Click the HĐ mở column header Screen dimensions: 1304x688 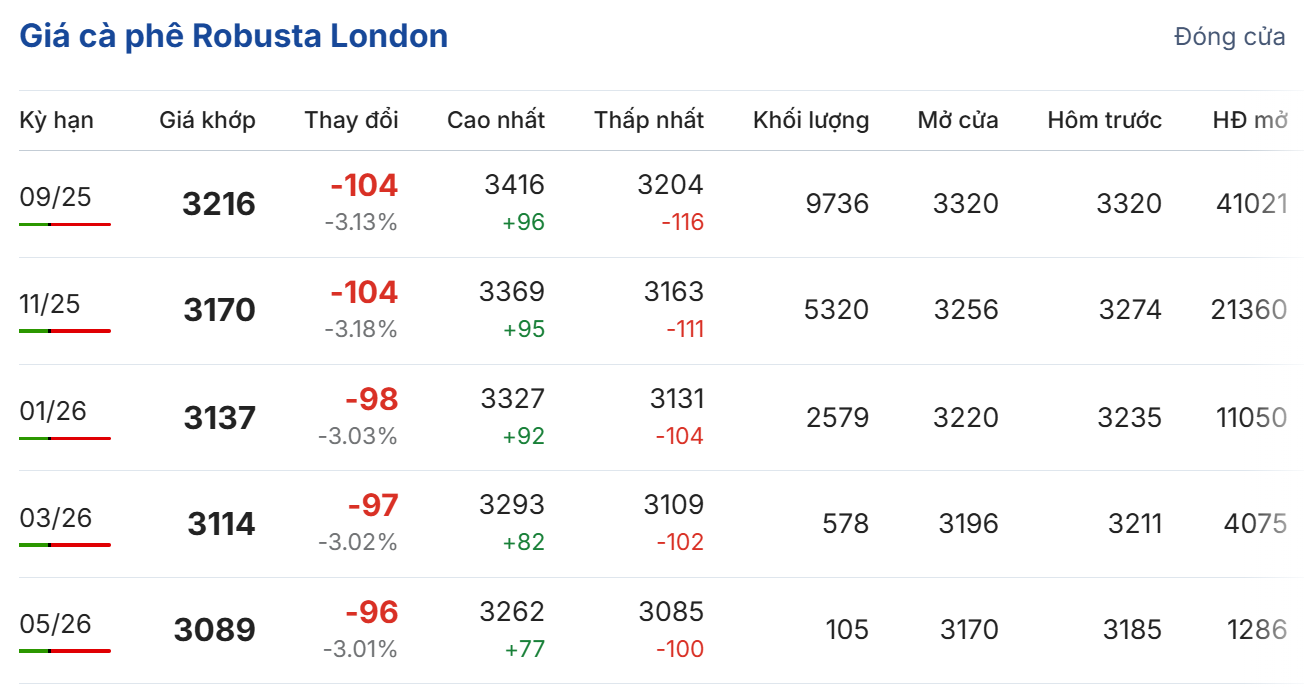(1249, 121)
